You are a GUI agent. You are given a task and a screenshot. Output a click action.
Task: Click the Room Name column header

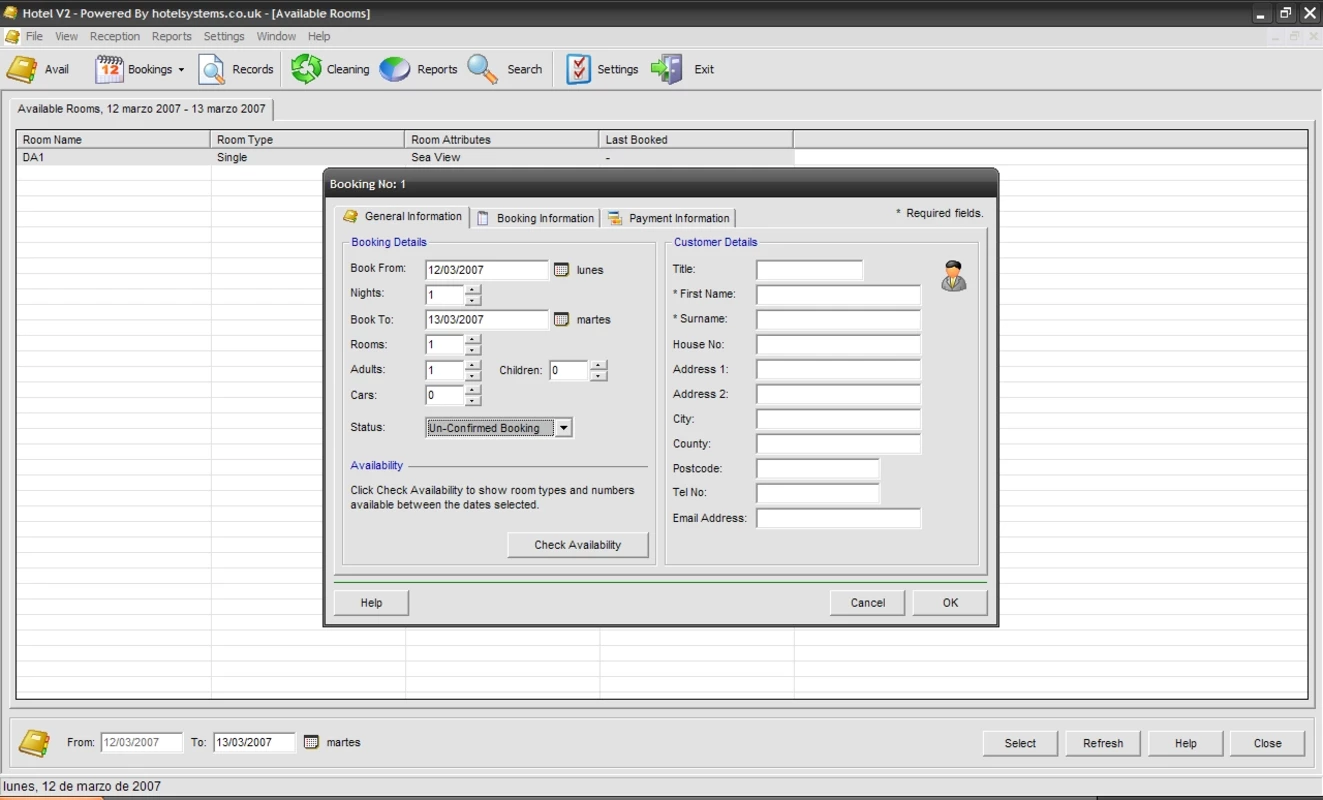[x=113, y=140]
